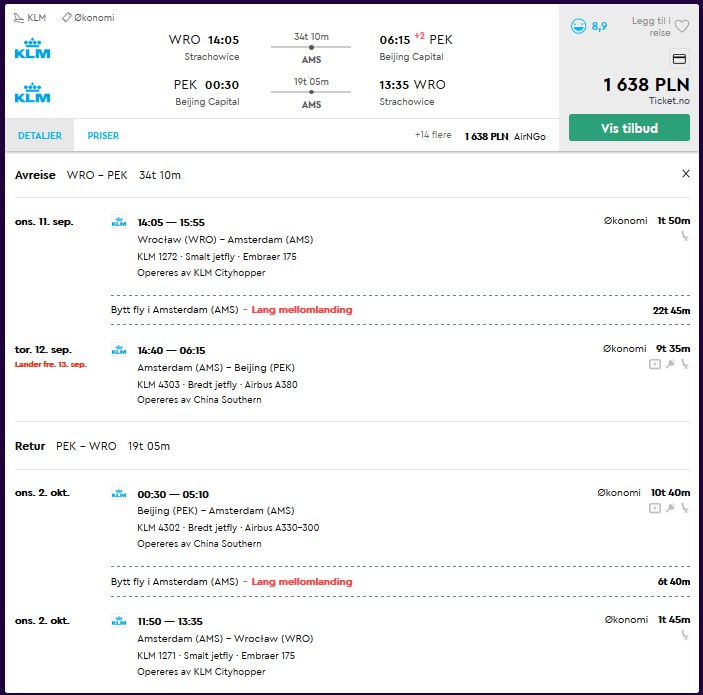Screen dimensions: 703x695
Task: Click entertainment icon for 10t 40m flight
Action: point(655,508)
